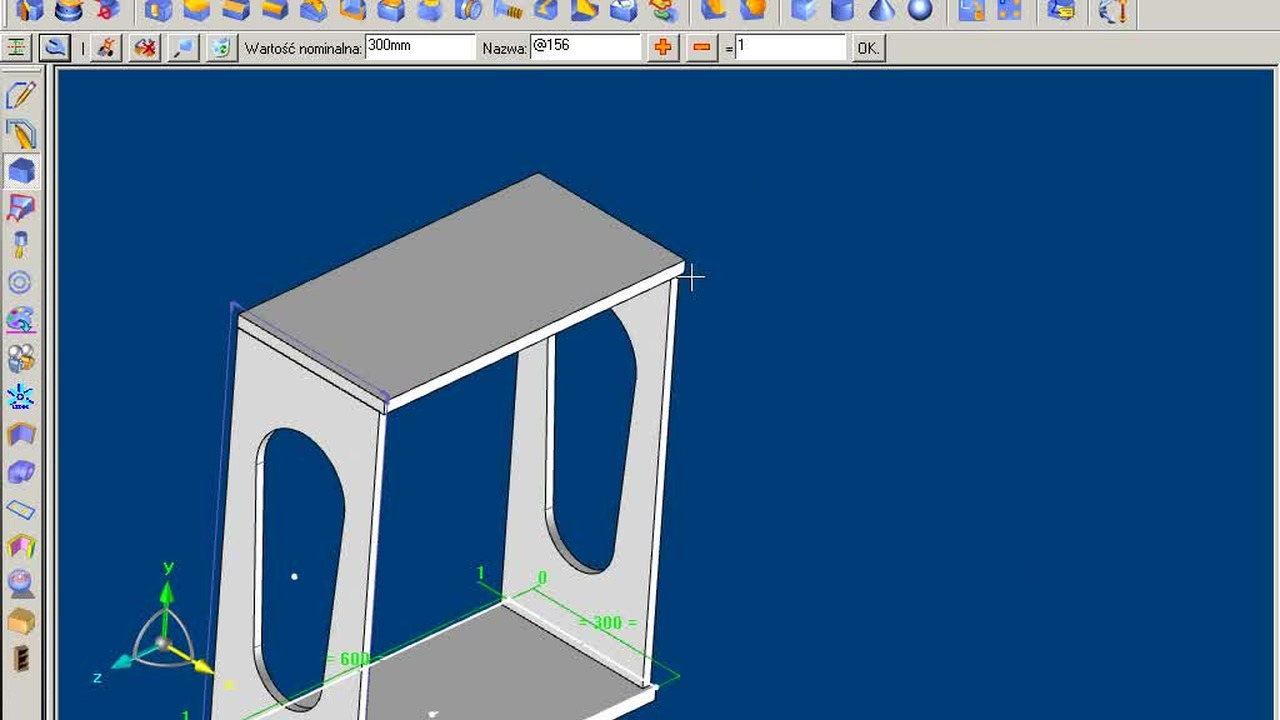Click the green dimension icon in options bar
The image size is (1280, 720).
[x=16, y=47]
